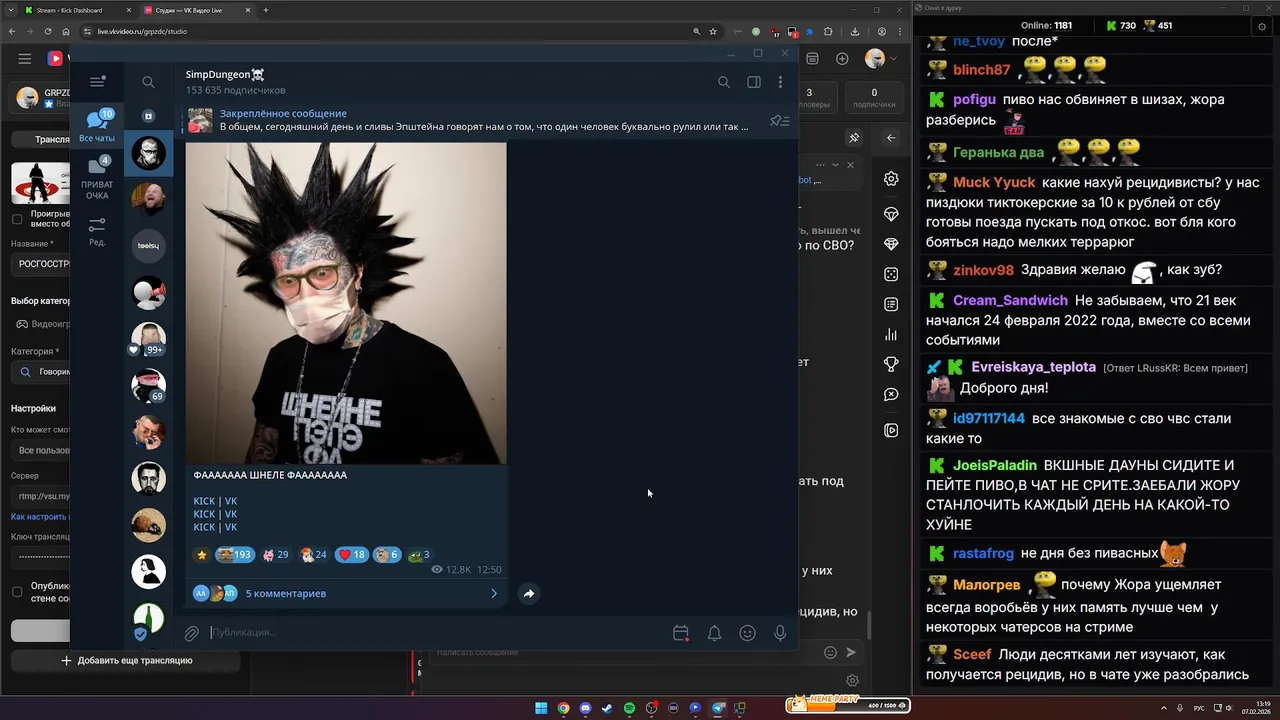Collapse the VK side panel back arrow

pyautogui.click(x=891, y=137)
